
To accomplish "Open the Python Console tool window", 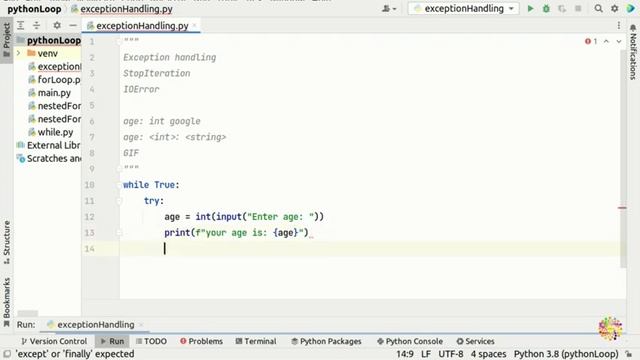I will click(410, 341).
